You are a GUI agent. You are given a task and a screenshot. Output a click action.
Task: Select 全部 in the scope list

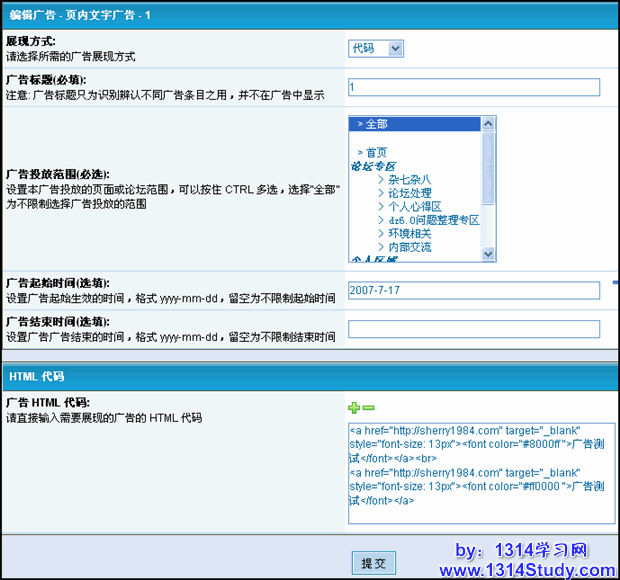point(375,124)
